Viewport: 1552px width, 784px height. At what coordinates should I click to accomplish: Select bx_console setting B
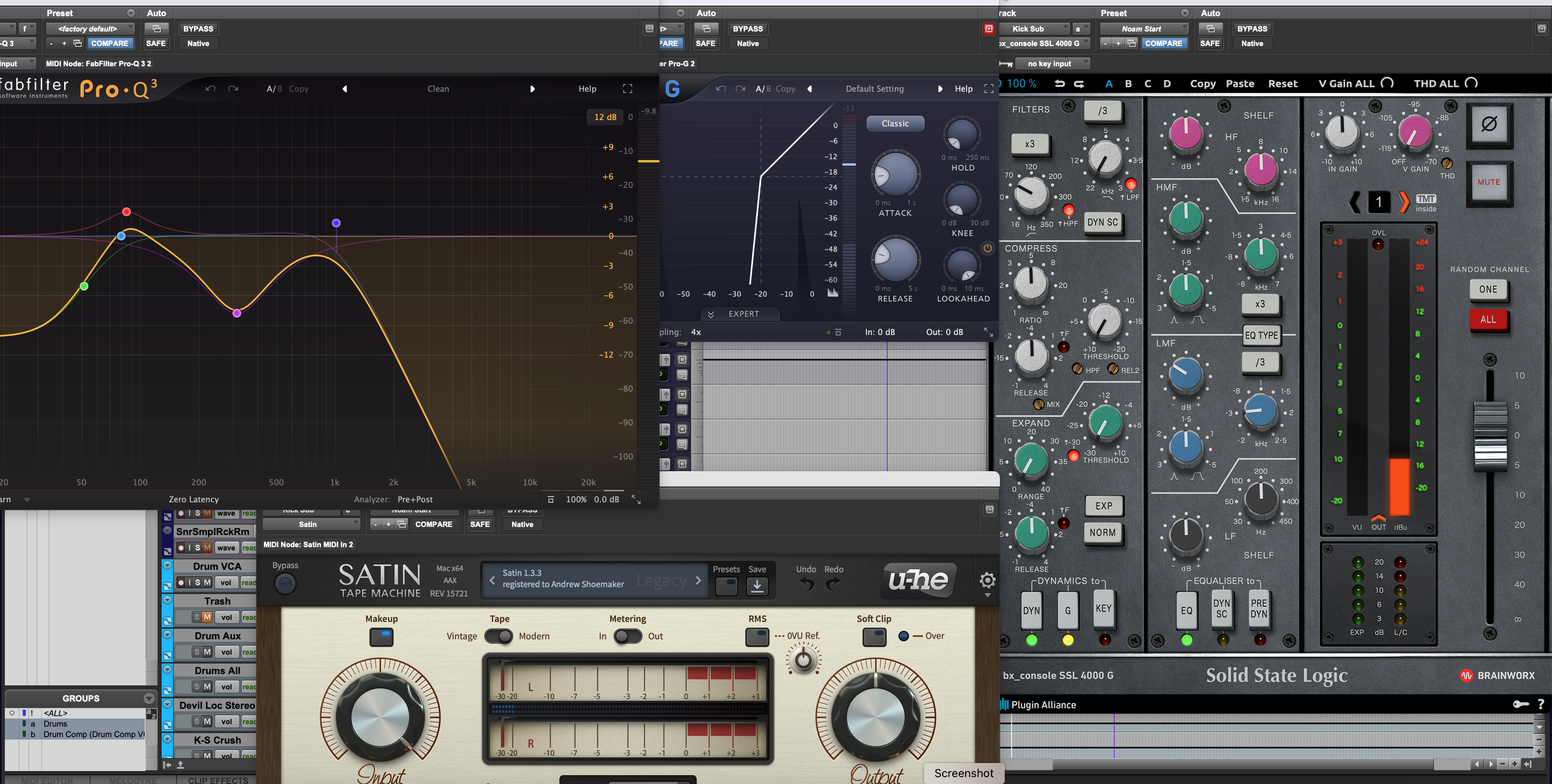point(1128,84)
